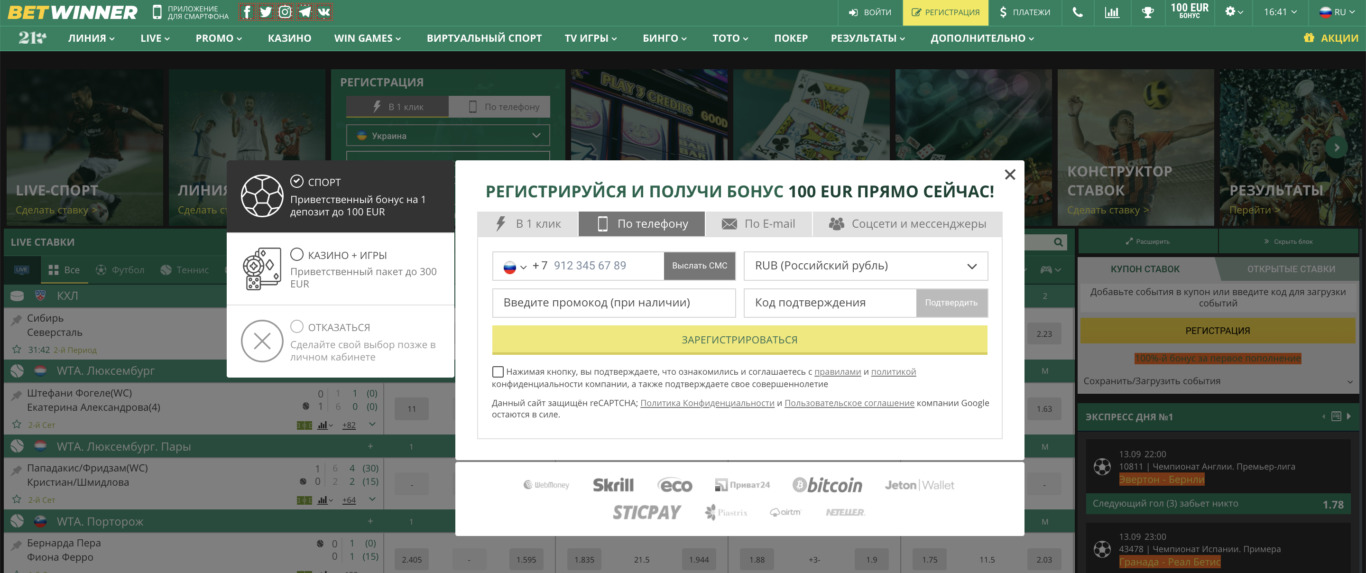This screenshot has width=1366, height=573.
Task: Open the Twitter social icon
Action: [x=266, y=12]
